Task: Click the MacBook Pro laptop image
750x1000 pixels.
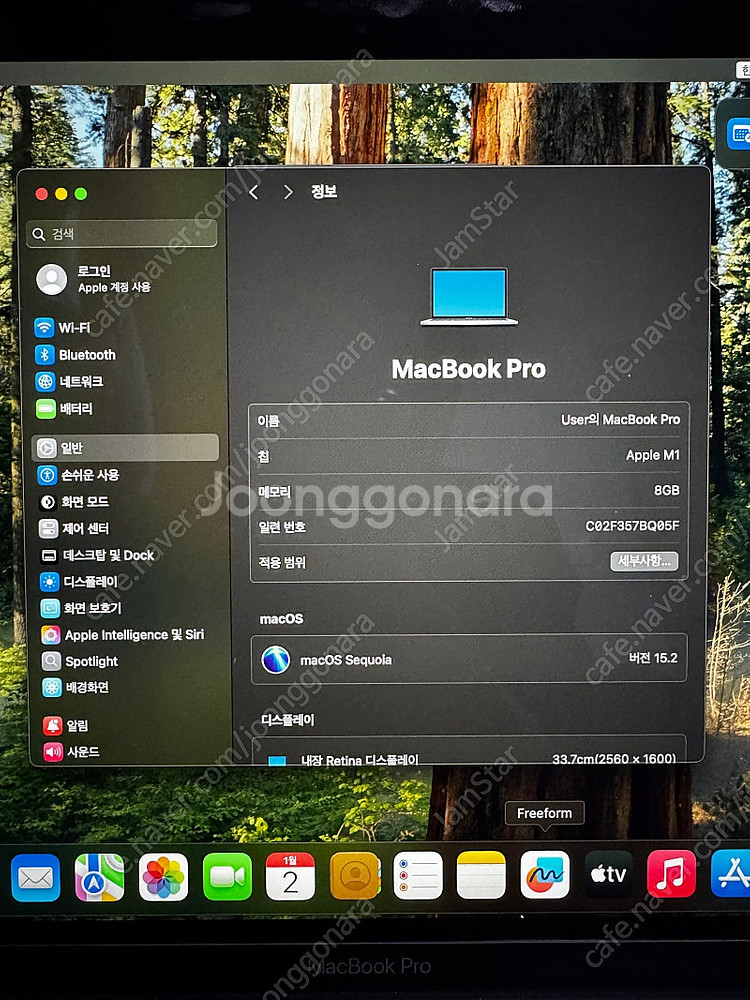Action: tap(469, 297)
